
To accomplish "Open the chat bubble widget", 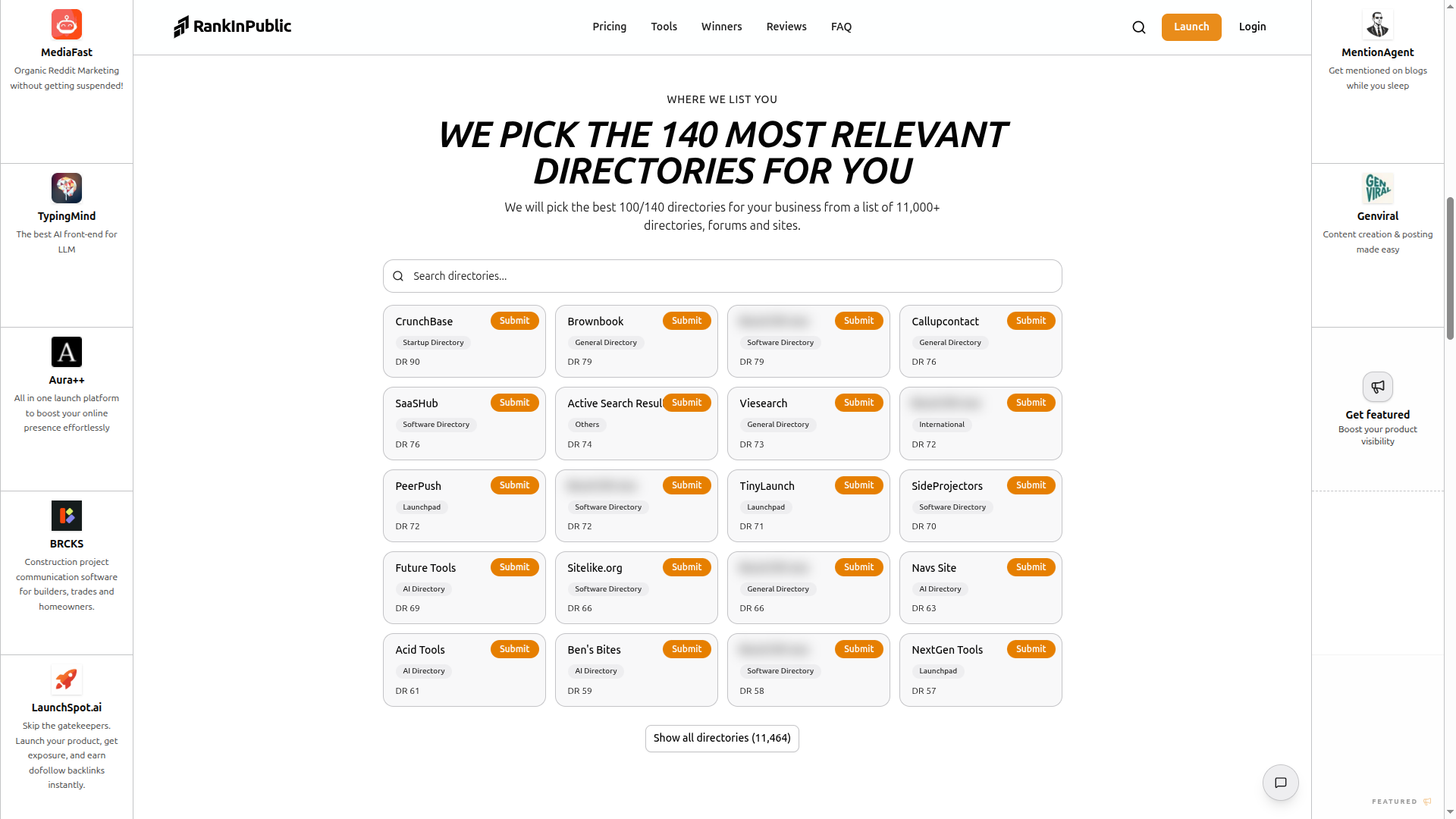I will tap(1280, 783).
